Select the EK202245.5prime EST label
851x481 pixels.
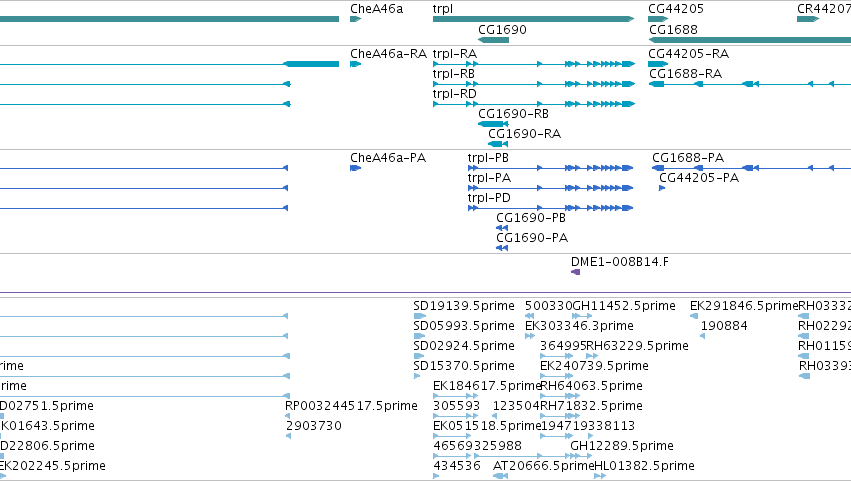coord(53,467)
